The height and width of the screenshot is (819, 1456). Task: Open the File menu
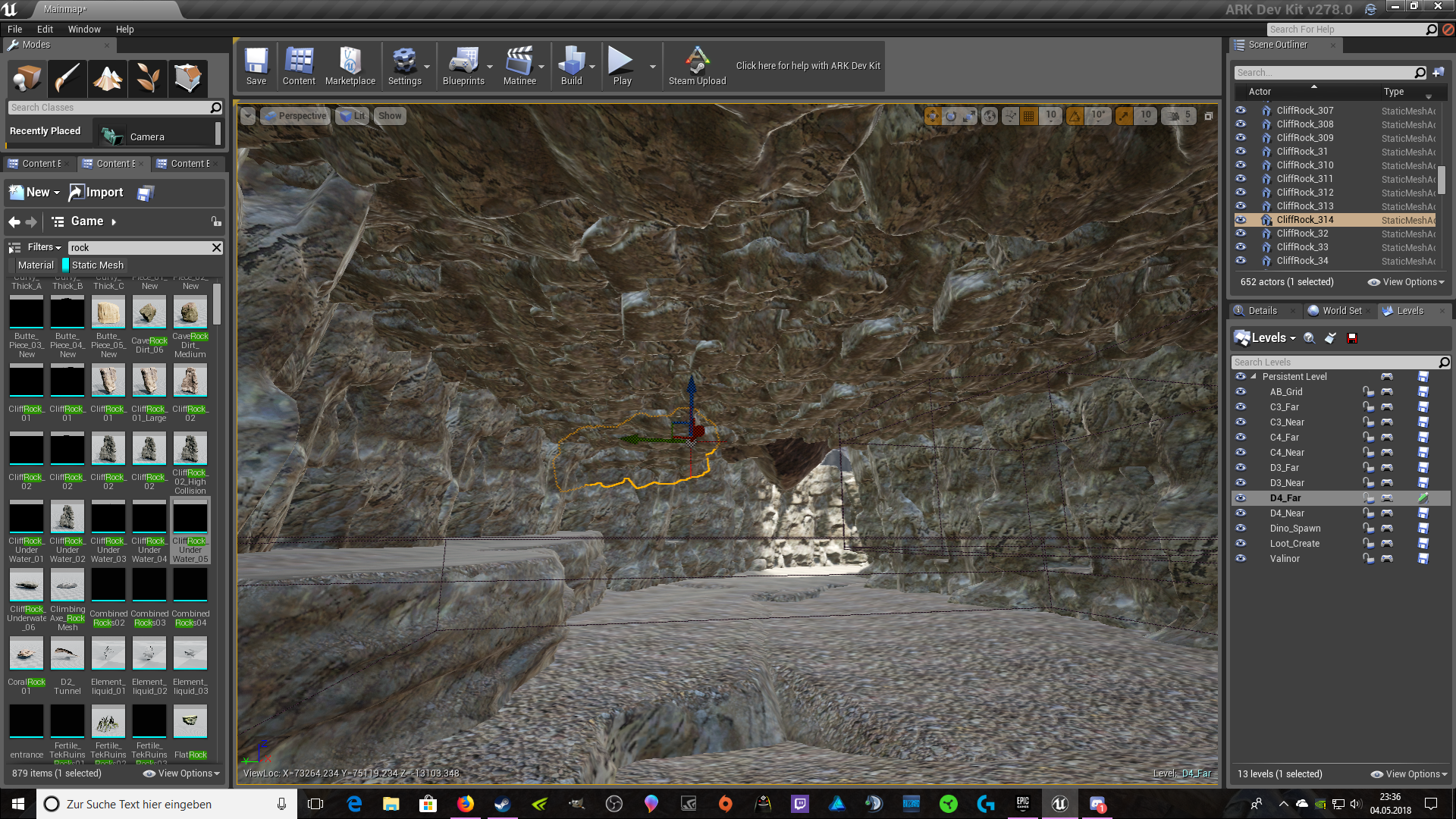[14, 30]
